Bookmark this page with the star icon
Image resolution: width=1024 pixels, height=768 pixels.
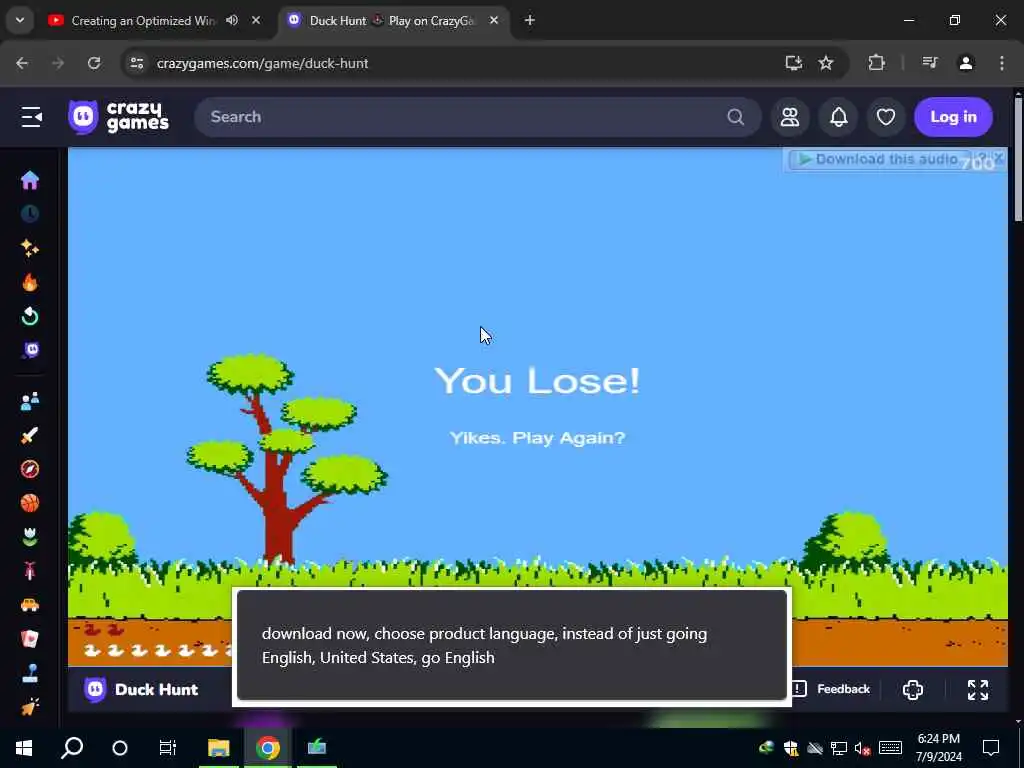pos(826,63)
